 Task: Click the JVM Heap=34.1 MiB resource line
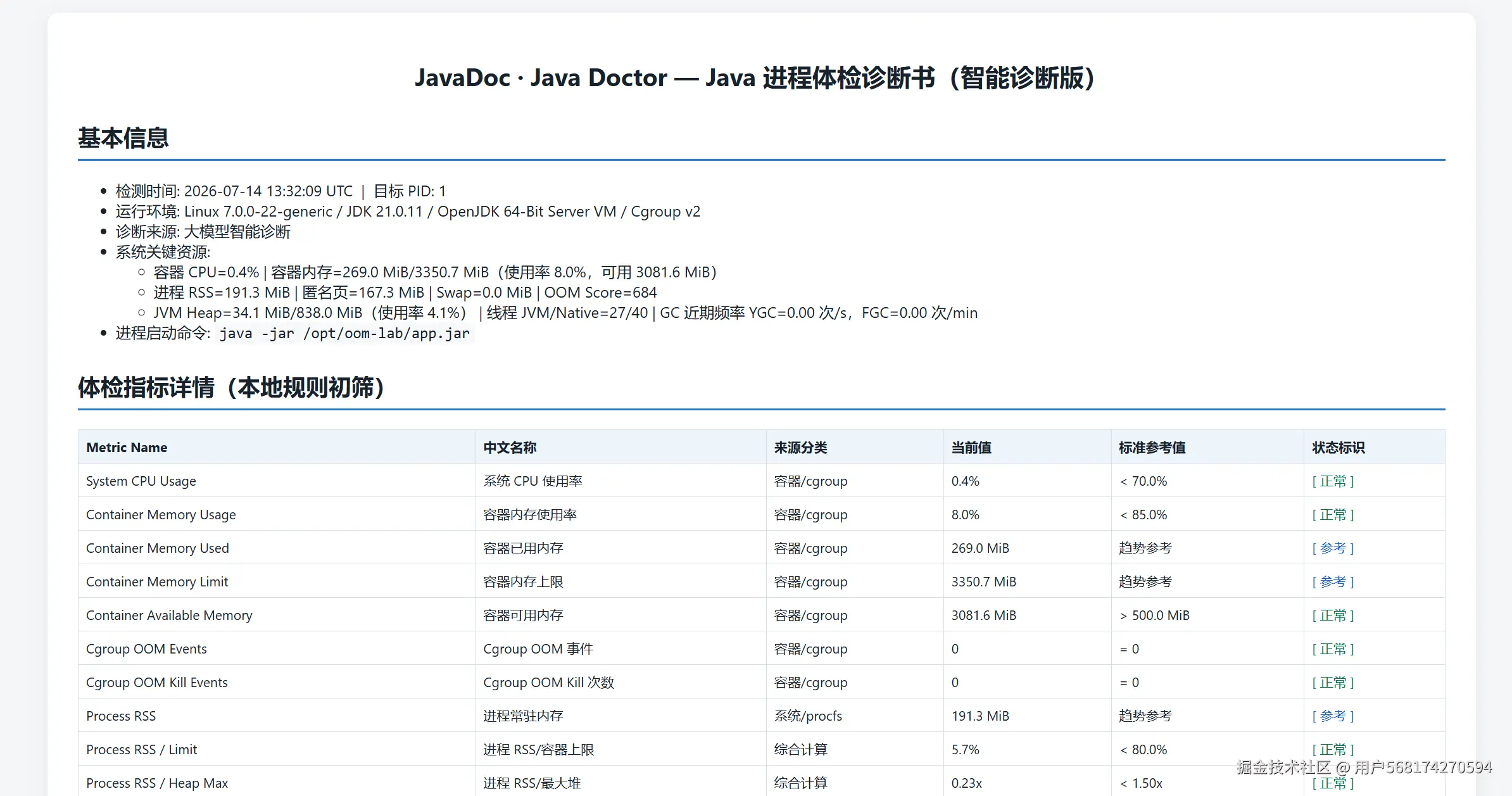[x=565, y=312]
